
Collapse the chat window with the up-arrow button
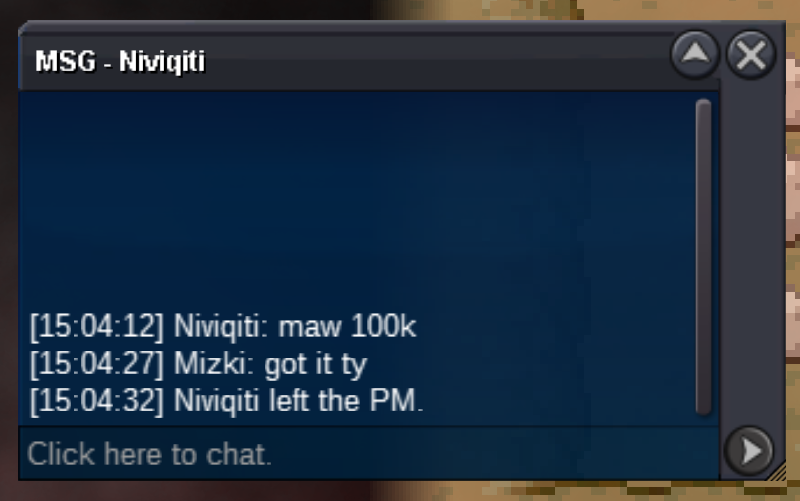click(x=695, y=54)
